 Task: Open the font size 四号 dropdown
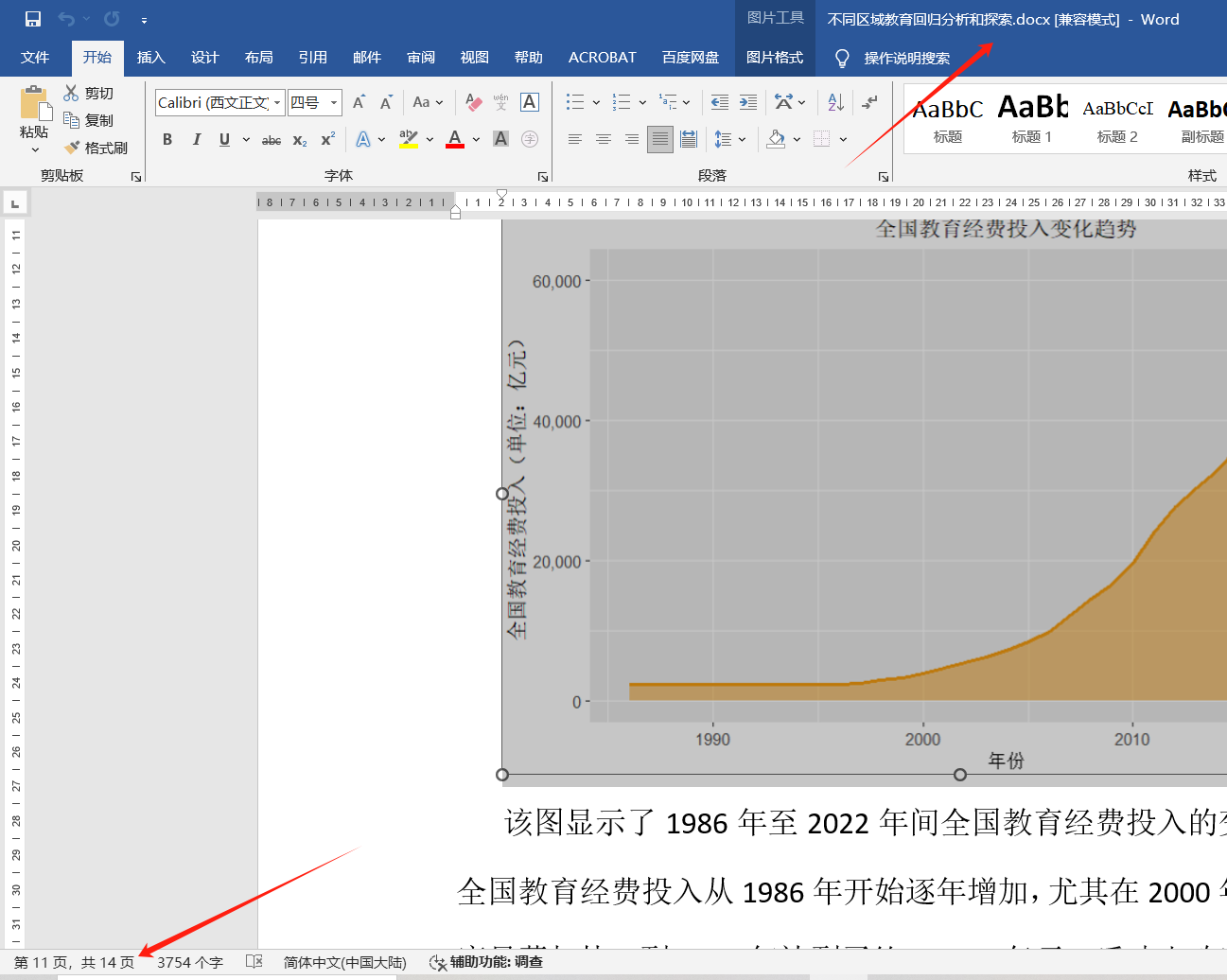[334, 102]
